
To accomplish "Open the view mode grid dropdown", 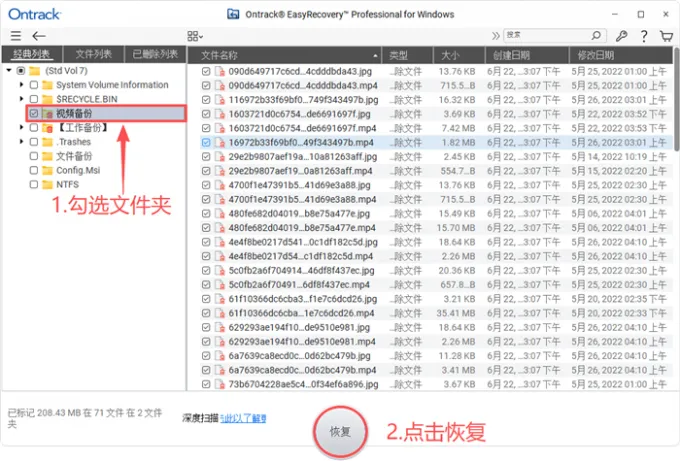I will click(195, 36).
